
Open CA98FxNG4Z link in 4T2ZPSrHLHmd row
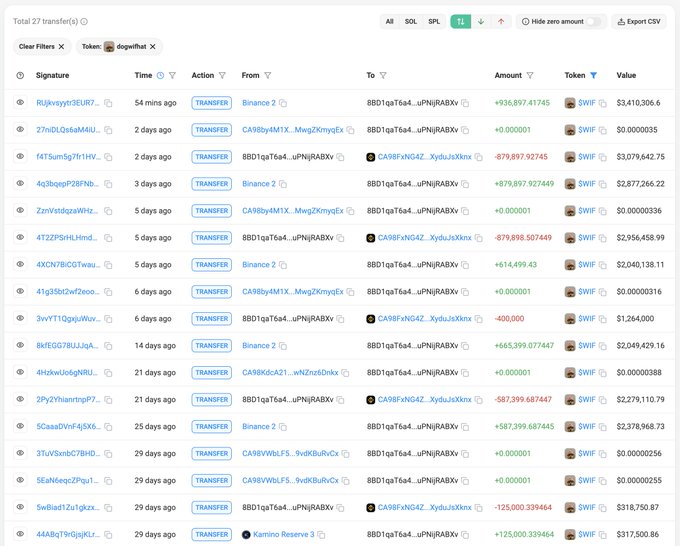425,238
